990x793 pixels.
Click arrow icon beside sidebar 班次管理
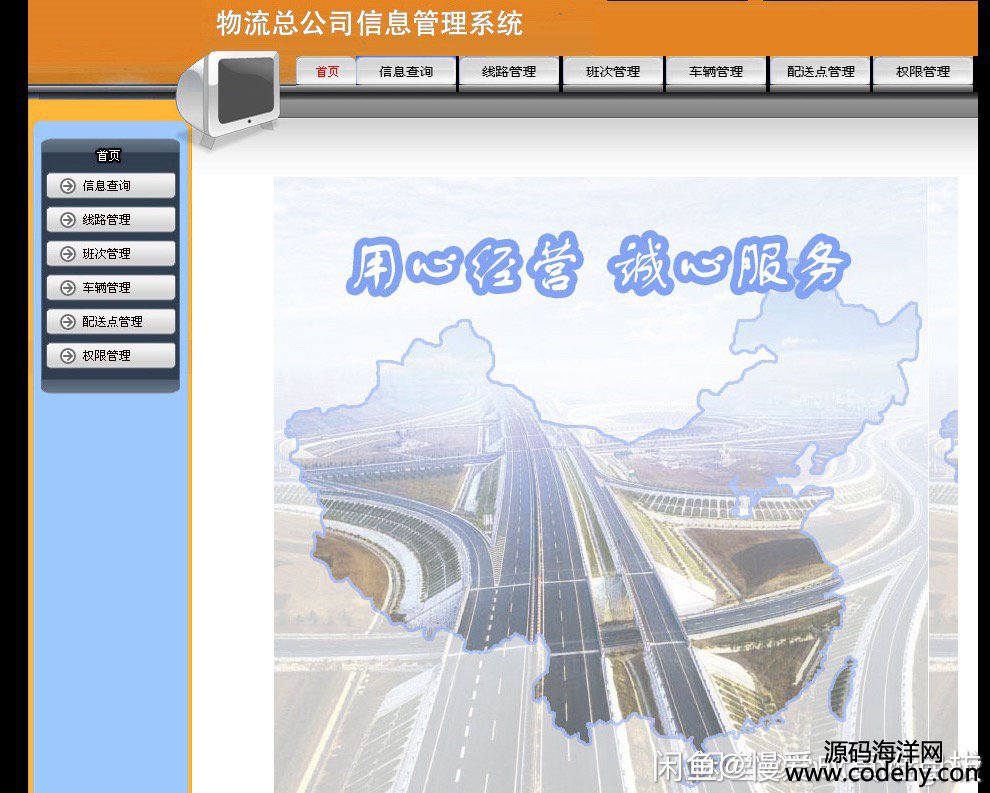(x=68, y=254)
